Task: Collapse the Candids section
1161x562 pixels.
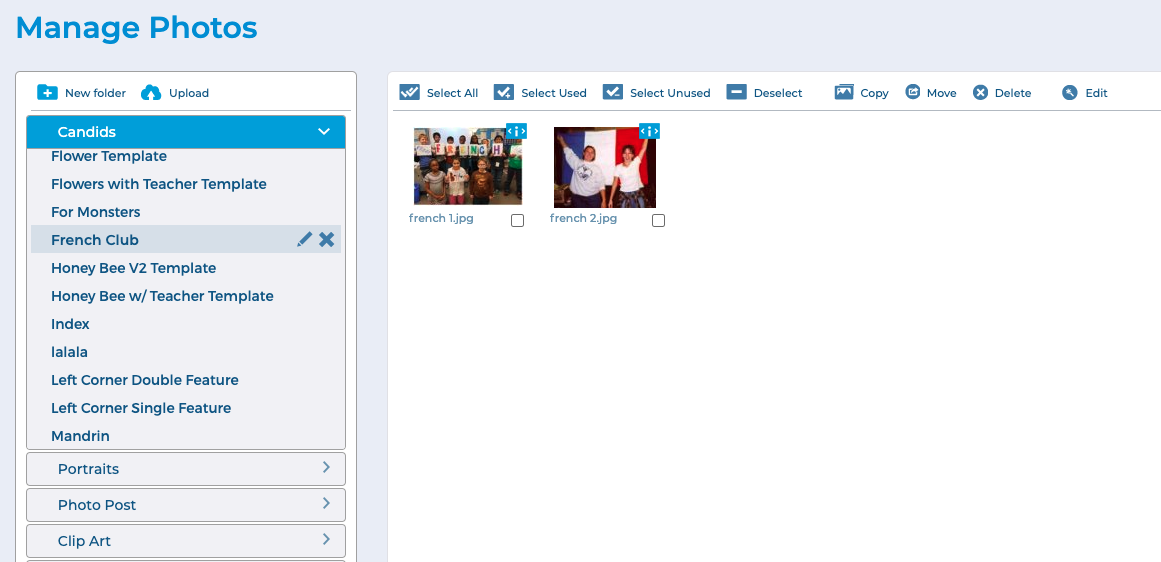Action: point(323,132)
